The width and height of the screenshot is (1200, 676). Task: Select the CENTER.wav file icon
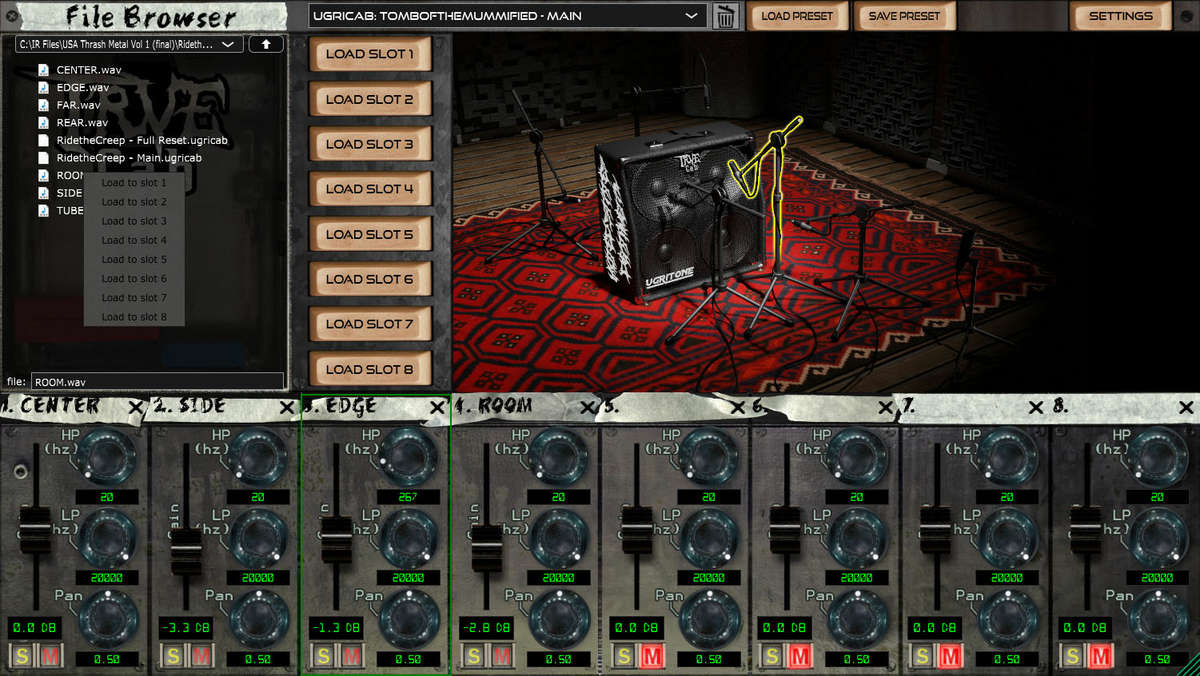pyautogui.click(x=44, y=70)
